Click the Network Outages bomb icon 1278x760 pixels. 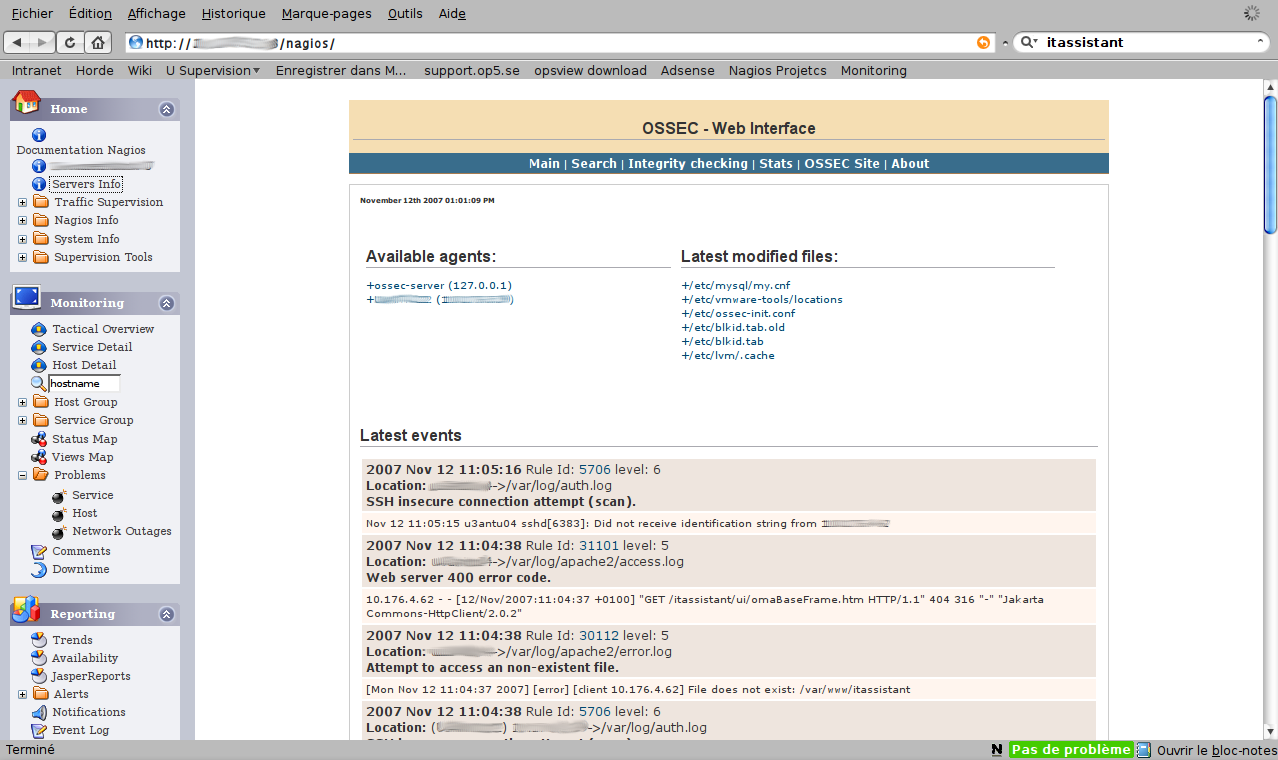[59, 532]
